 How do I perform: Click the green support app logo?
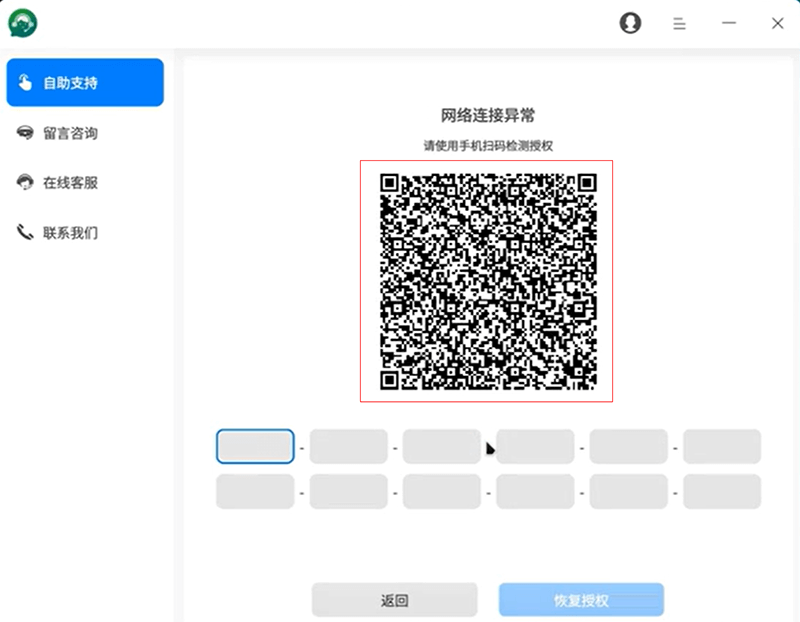[22, 23]
